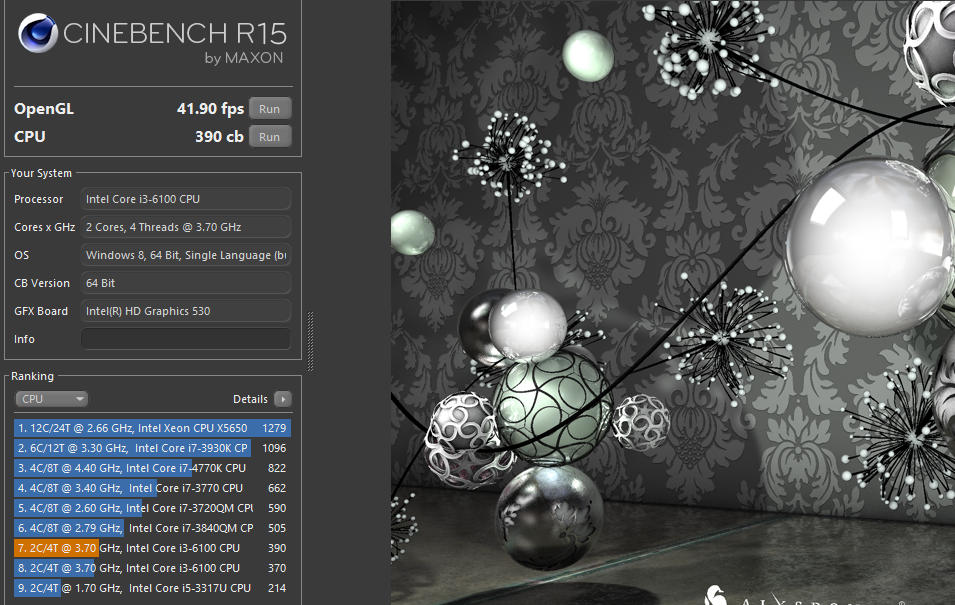Click the CINEBENCH R15 title text

175,34
